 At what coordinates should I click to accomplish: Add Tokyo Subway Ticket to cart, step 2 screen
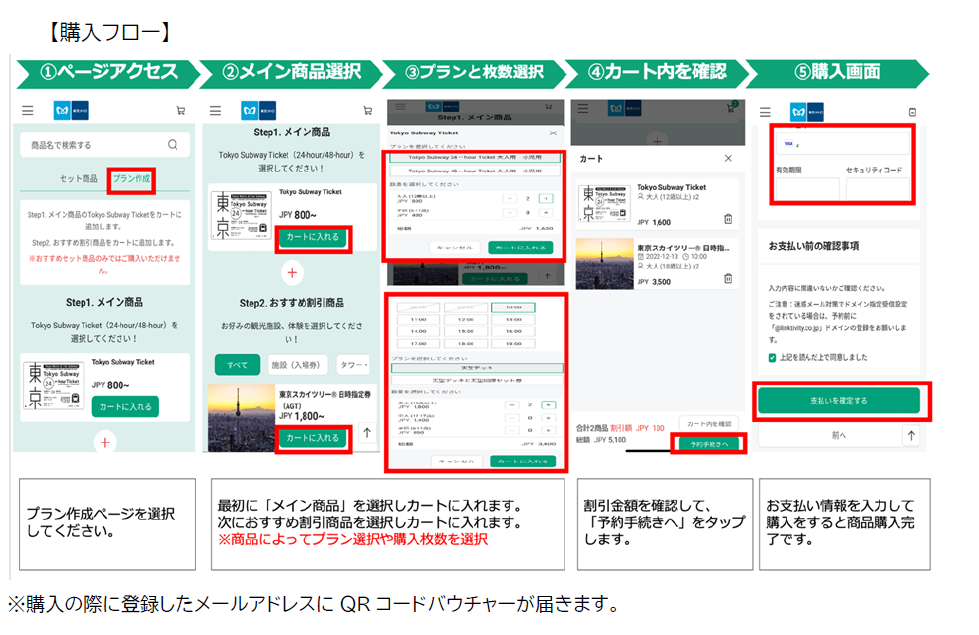pos(313,237)
